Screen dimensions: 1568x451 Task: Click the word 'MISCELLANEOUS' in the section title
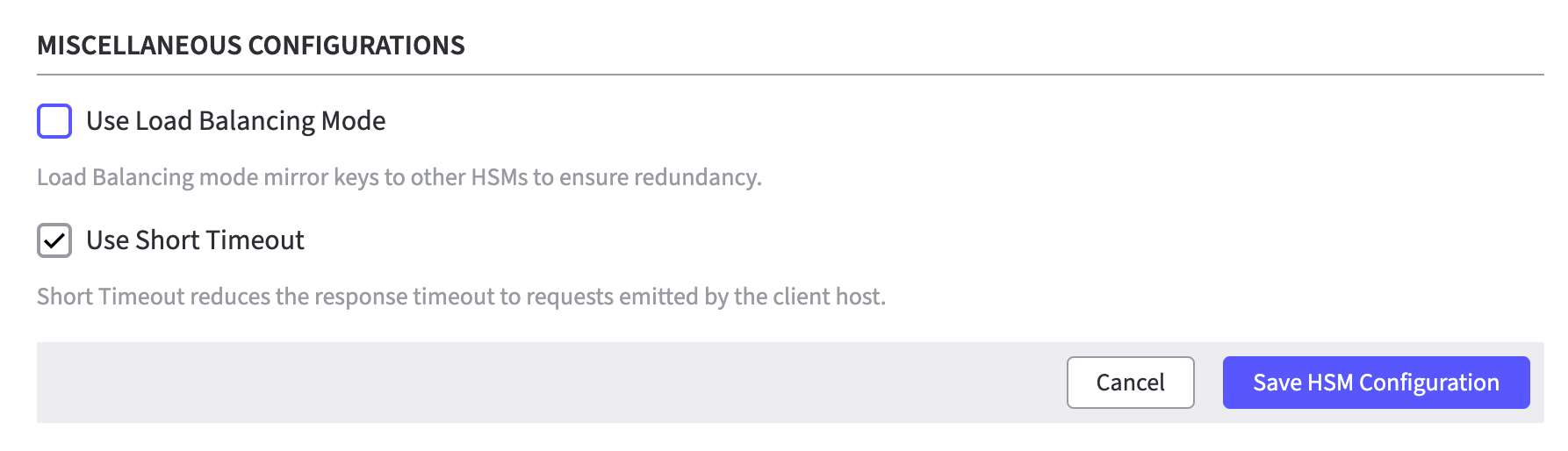pos(140,46)
